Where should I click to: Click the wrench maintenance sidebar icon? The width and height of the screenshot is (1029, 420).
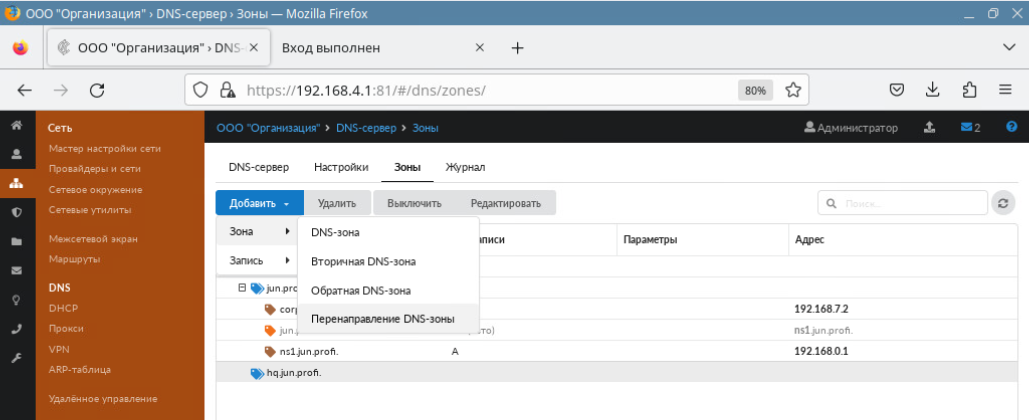[x=16, y=357]
